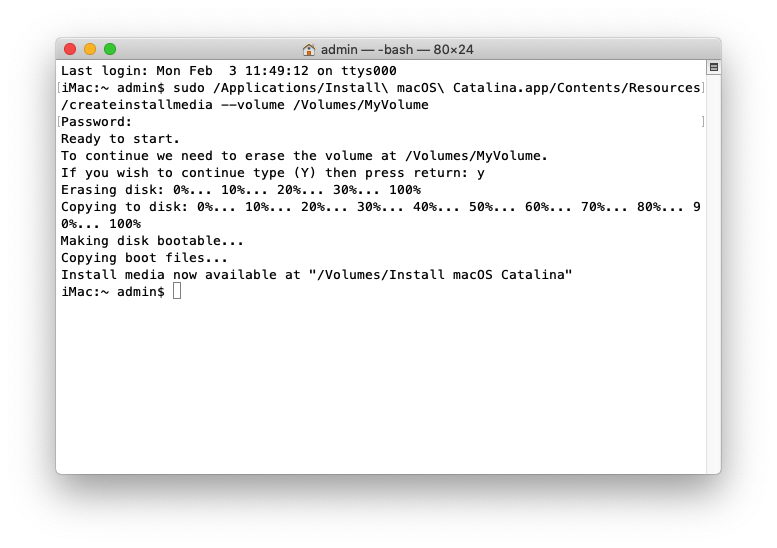Click the "Copying boot files..." line
This screenshot has height=548, width=777.
click(144, 258)
